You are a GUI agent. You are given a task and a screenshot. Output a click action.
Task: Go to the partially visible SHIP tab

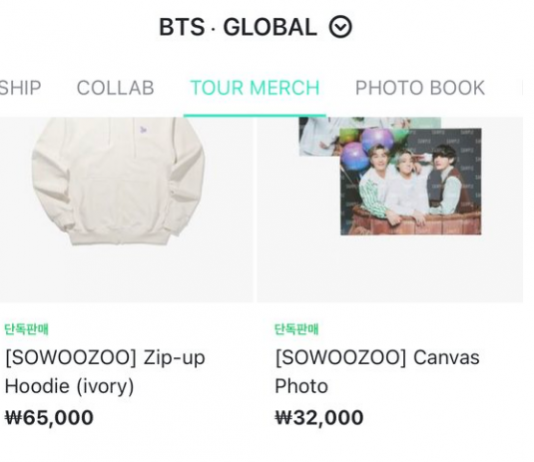(x=20, y=88)
